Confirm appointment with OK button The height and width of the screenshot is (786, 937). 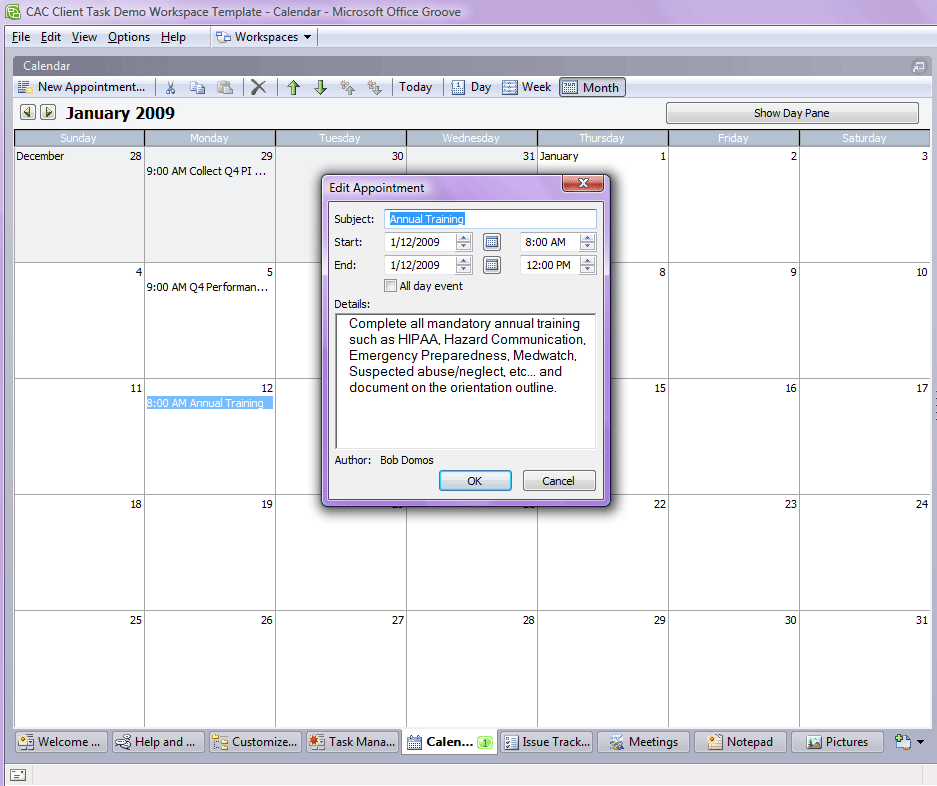(x=475, y=481)
